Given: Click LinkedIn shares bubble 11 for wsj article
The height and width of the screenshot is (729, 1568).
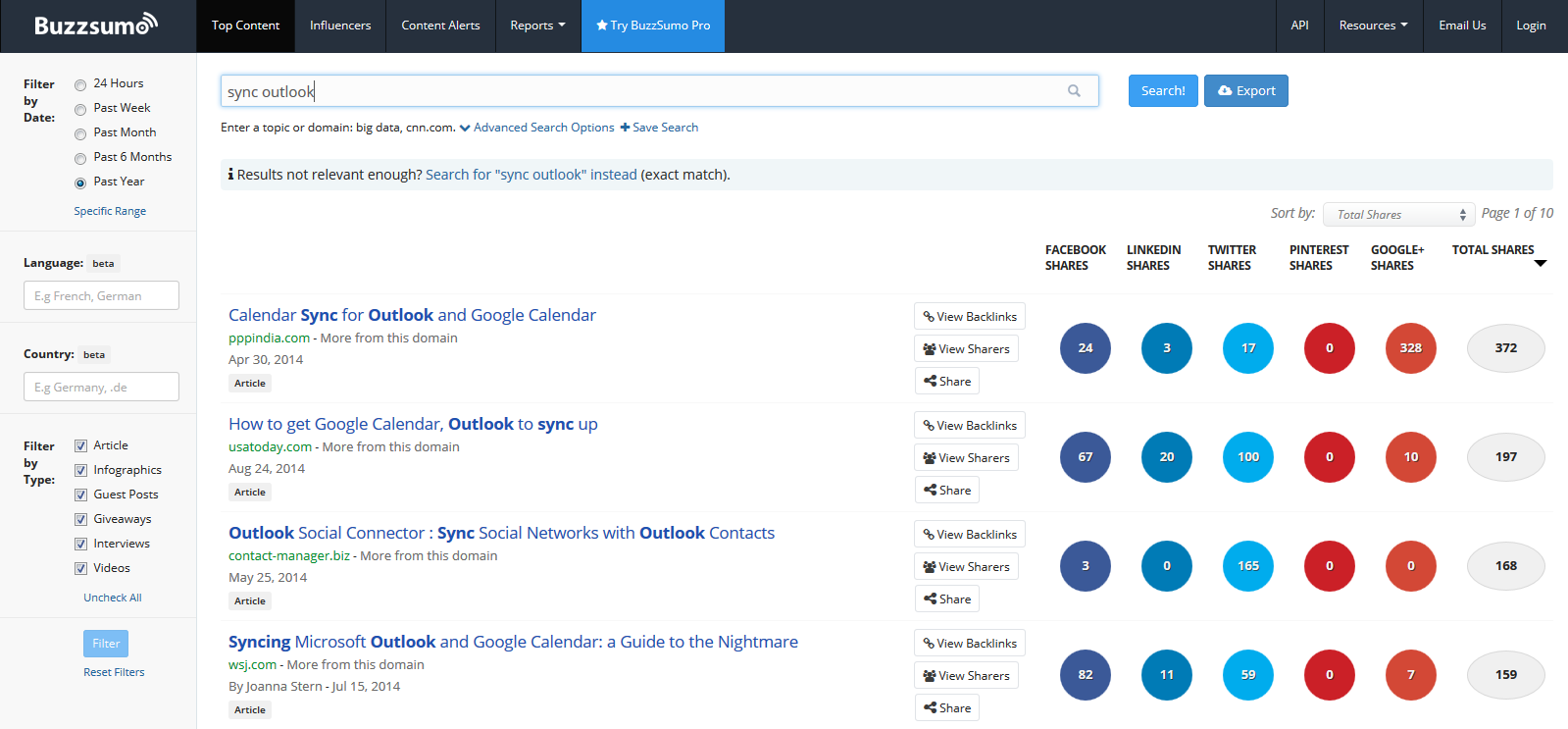Looking at the screenshot, I should pos(1167,675).
